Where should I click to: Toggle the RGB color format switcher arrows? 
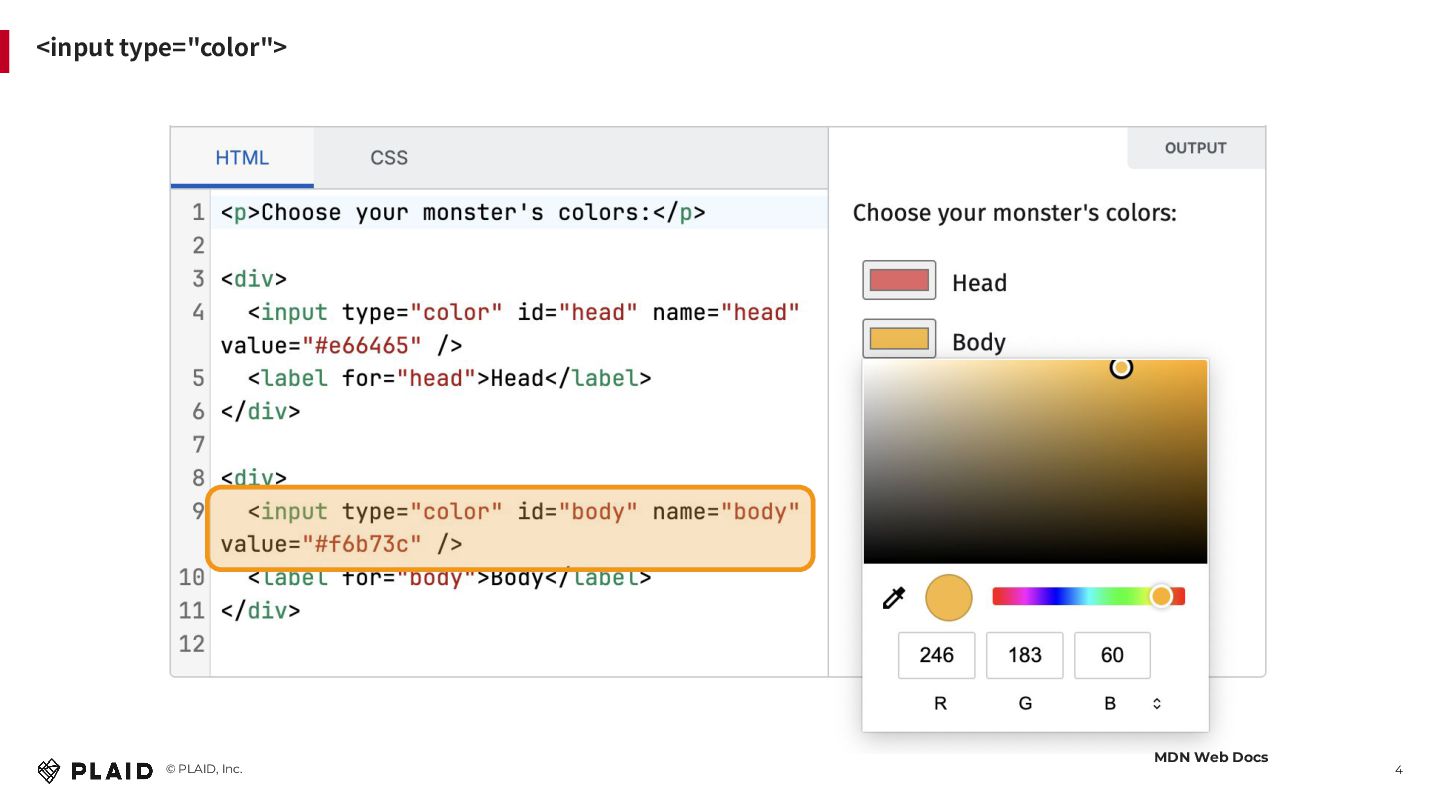coord(1157,704)
